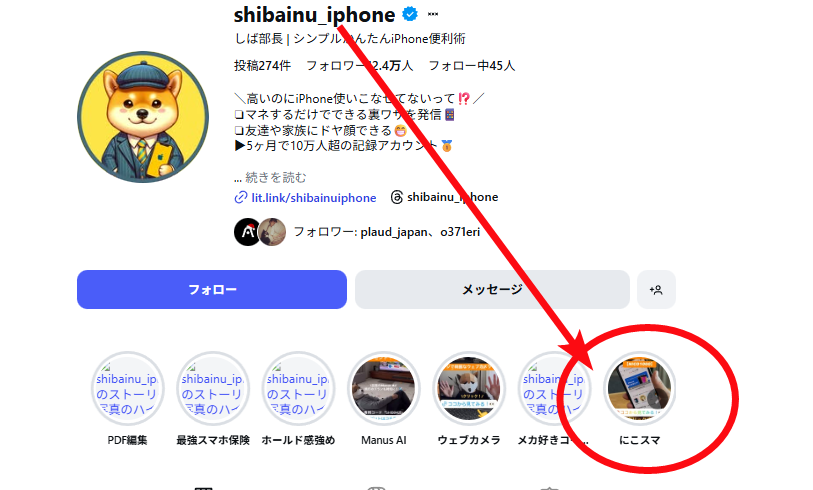The height and width of the screenshot is (490, 813).
Task: Open the PDF編集 story highlight
Action: point(127,389)
